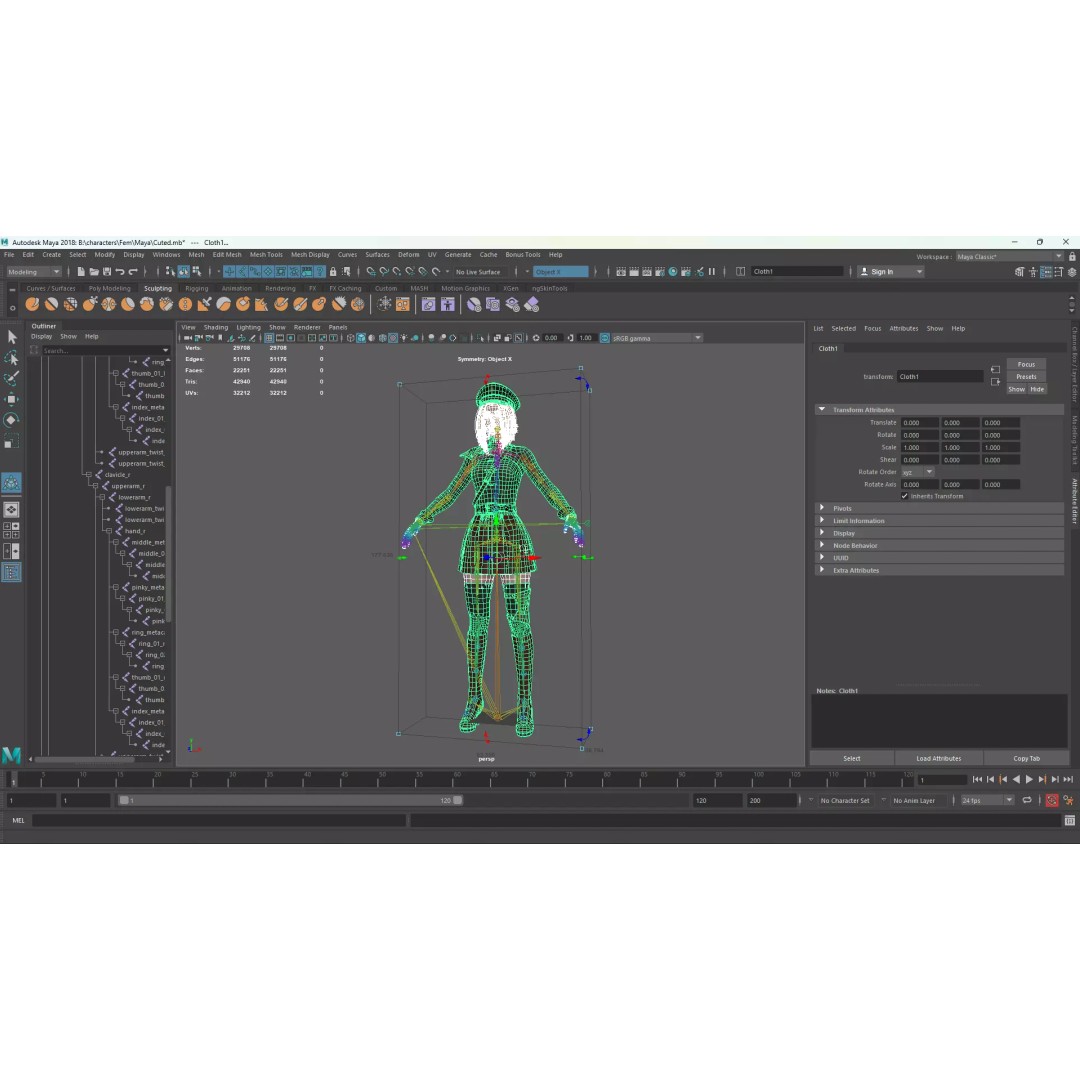Activate the Move tool in toolbox
1080x1080 pixels.
click(12, 399)
